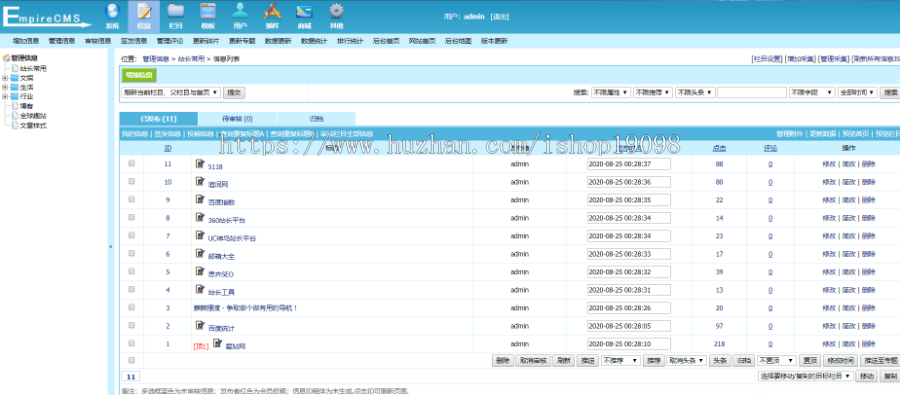This screenshot has width=900, height=395.
Task: Click the 退出 logout link
Action: click(499, 17)
